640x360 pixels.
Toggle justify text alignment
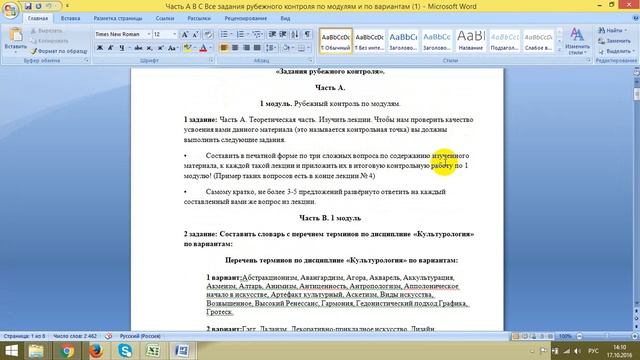pyautogui.click(x=257, y=48)
